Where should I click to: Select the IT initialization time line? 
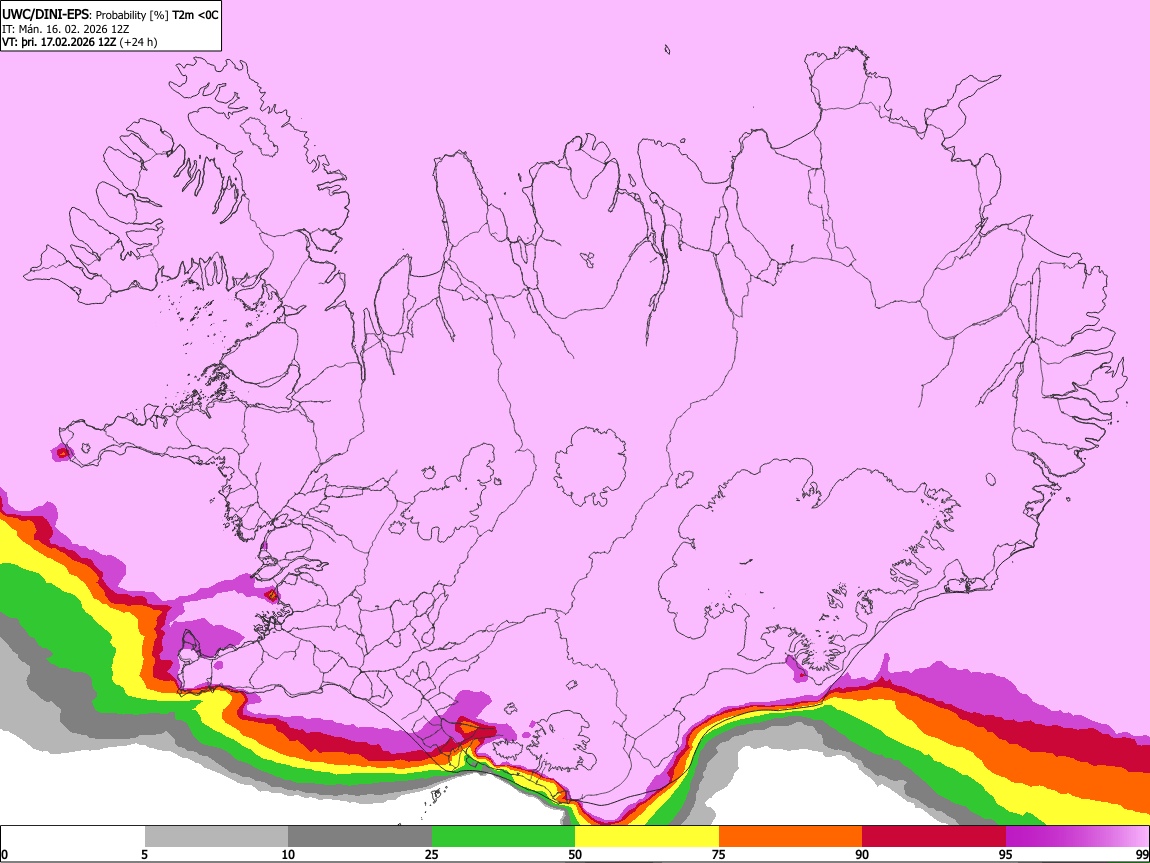click(65, 29)
